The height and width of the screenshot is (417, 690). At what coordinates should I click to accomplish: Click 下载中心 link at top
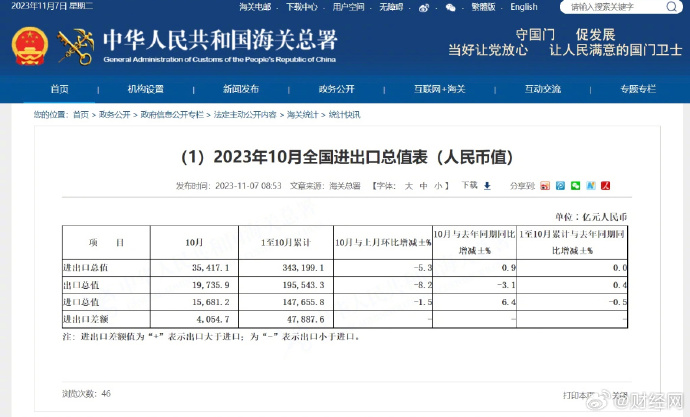[x=302, y=7]
